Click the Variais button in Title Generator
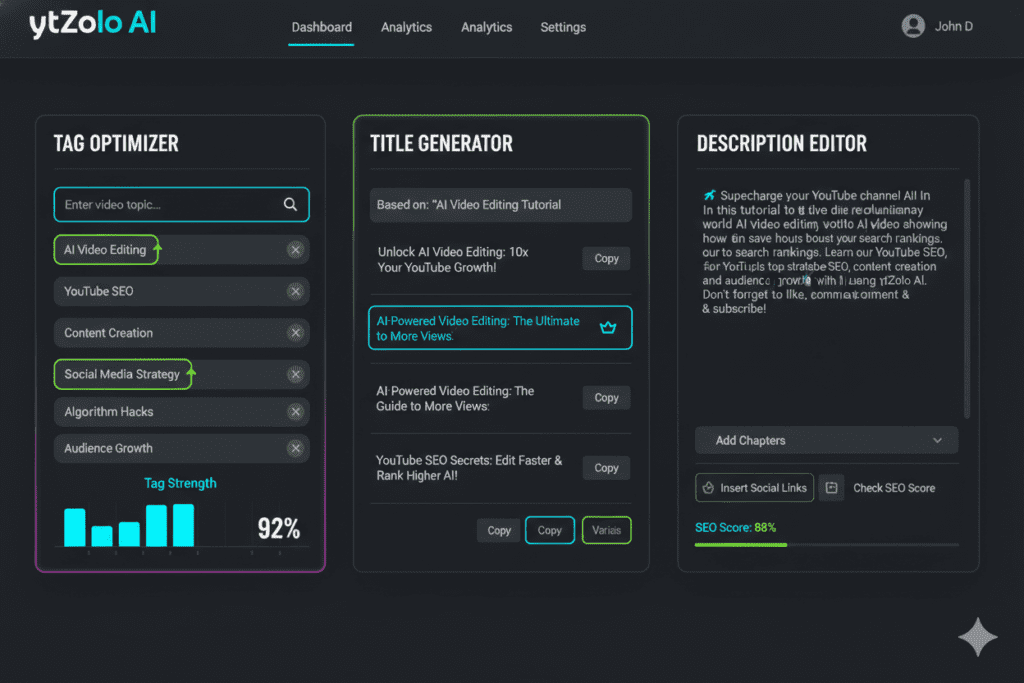This screenshot has width=1024, height=683. coord(606,530)
